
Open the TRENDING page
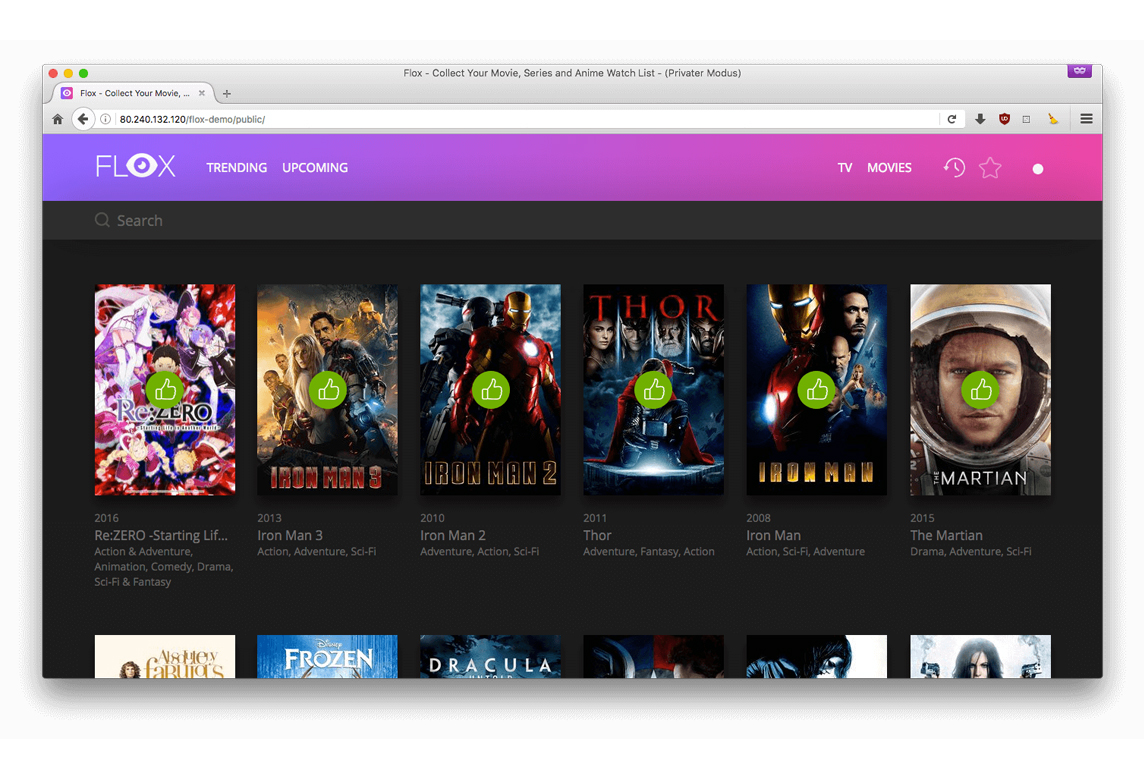(236, 168)
